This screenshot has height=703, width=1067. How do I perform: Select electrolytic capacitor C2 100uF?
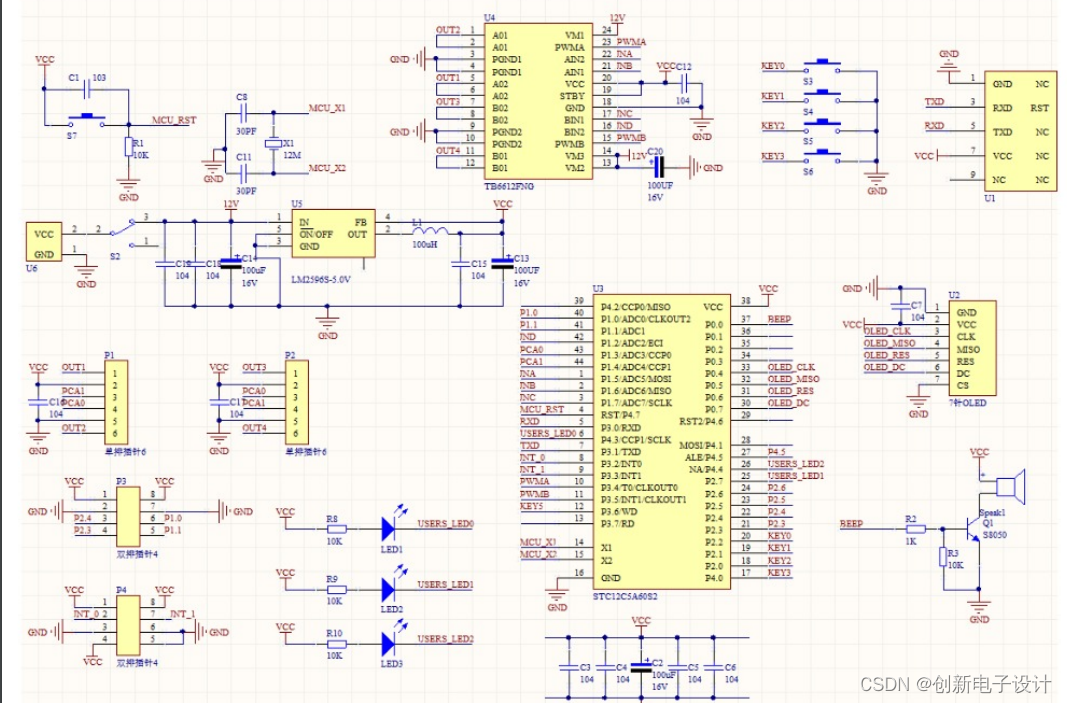[641, 667]
